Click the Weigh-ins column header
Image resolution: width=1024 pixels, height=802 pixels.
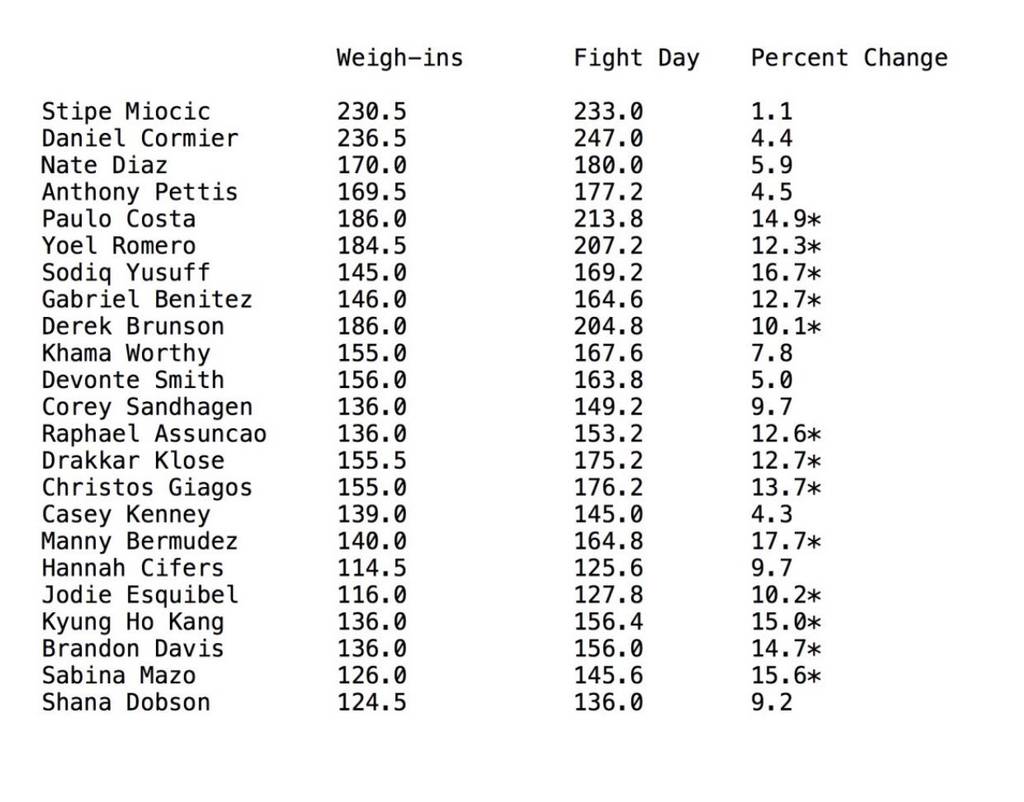(399, 58)
